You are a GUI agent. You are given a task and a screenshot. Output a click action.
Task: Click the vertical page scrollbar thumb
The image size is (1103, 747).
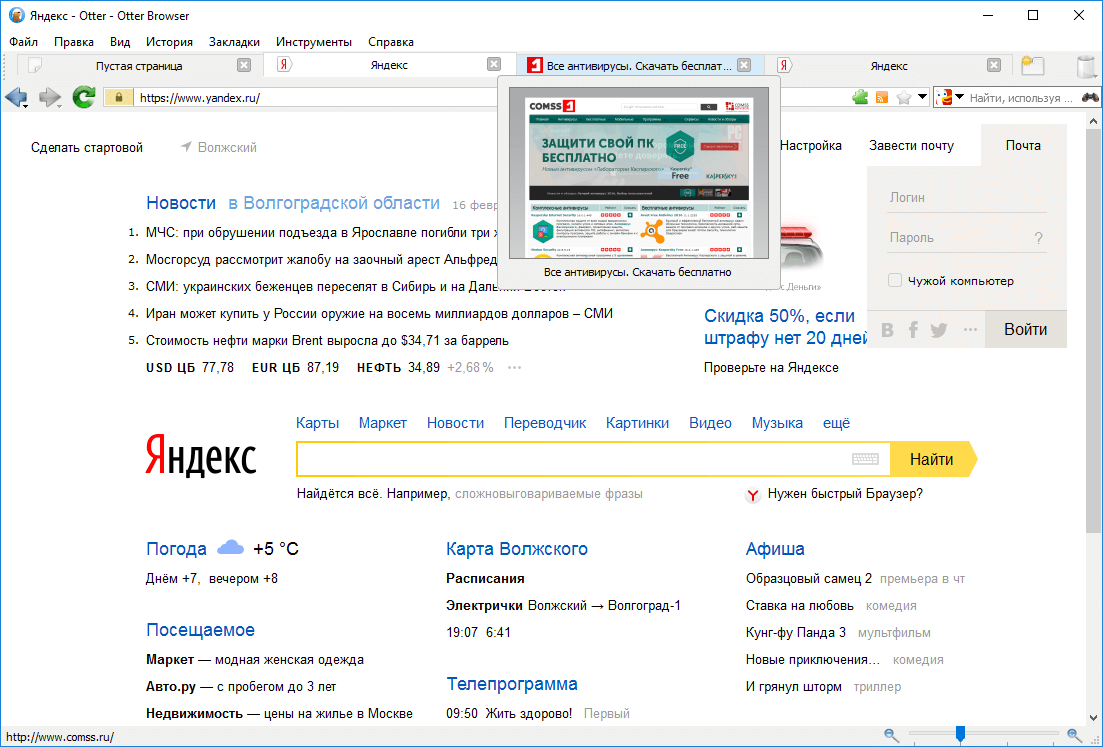pyautogui.click(x=1092, y=331)
